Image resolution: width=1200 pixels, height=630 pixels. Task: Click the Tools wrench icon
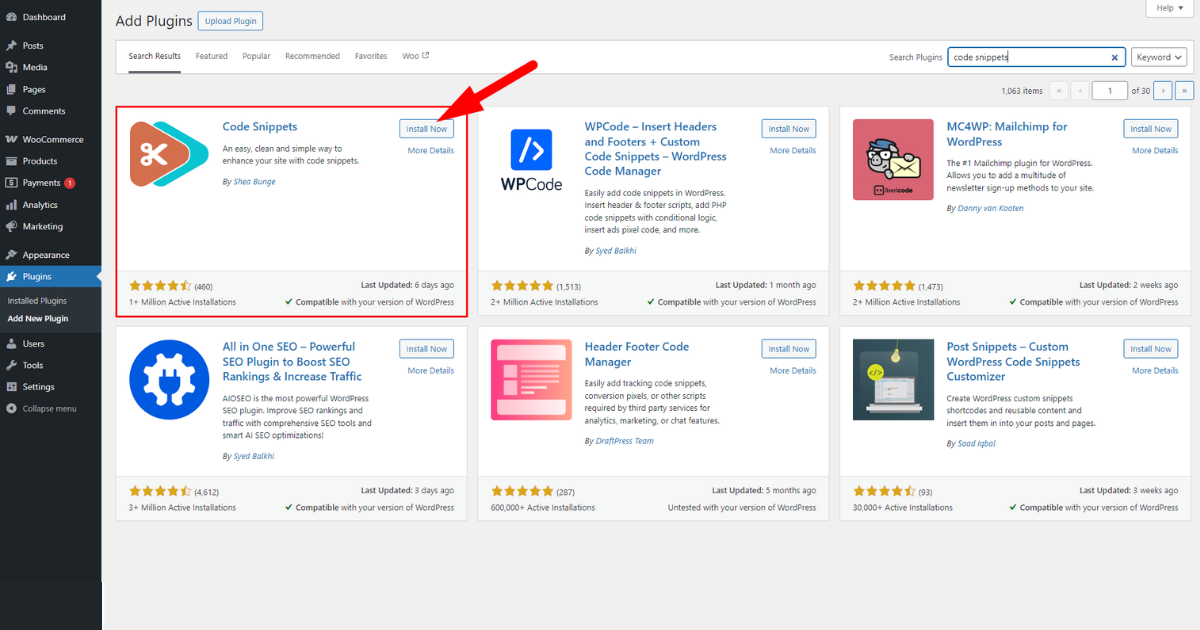coord(11,365)
